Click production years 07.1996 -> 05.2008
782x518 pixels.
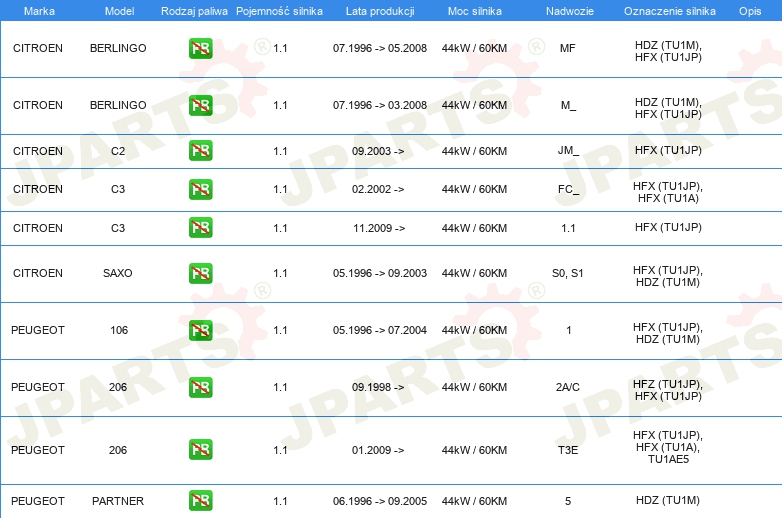coord(380,48)
